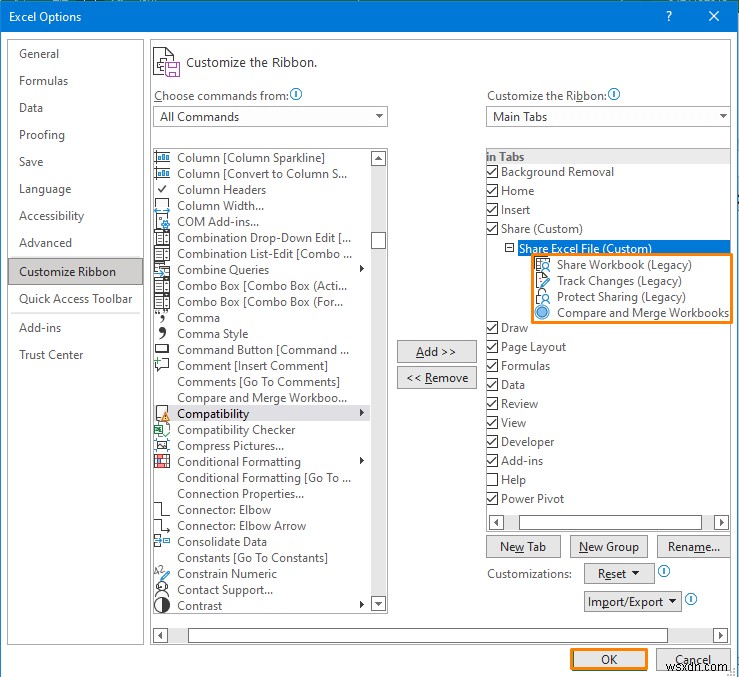
Task: Click the Constrain Numeric icon
Action: (162, 573)
